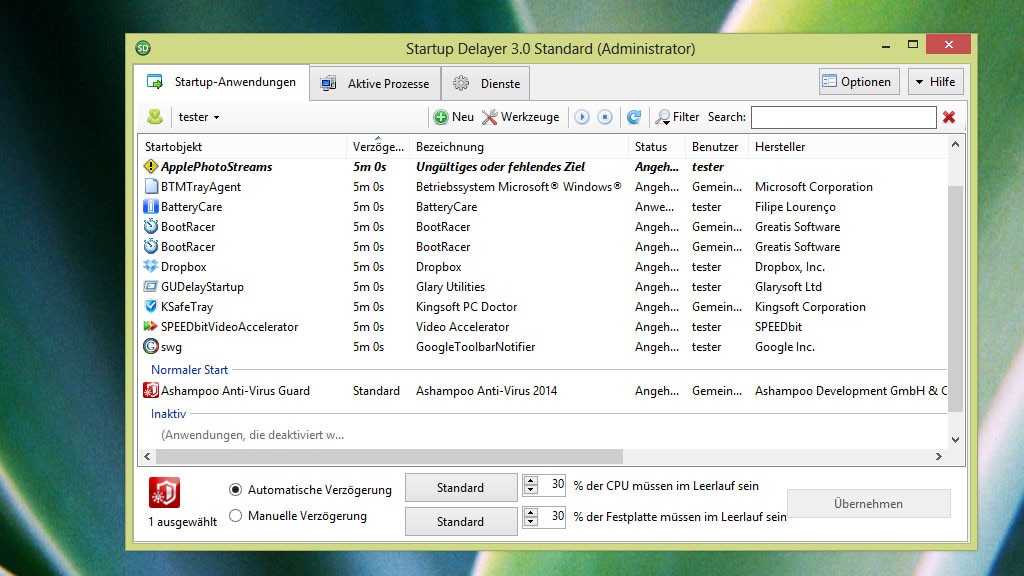The width and height of the screenshot is (1024, 576).
Task: Click the CPU idle percentage field
Action: tap(552, 485)
